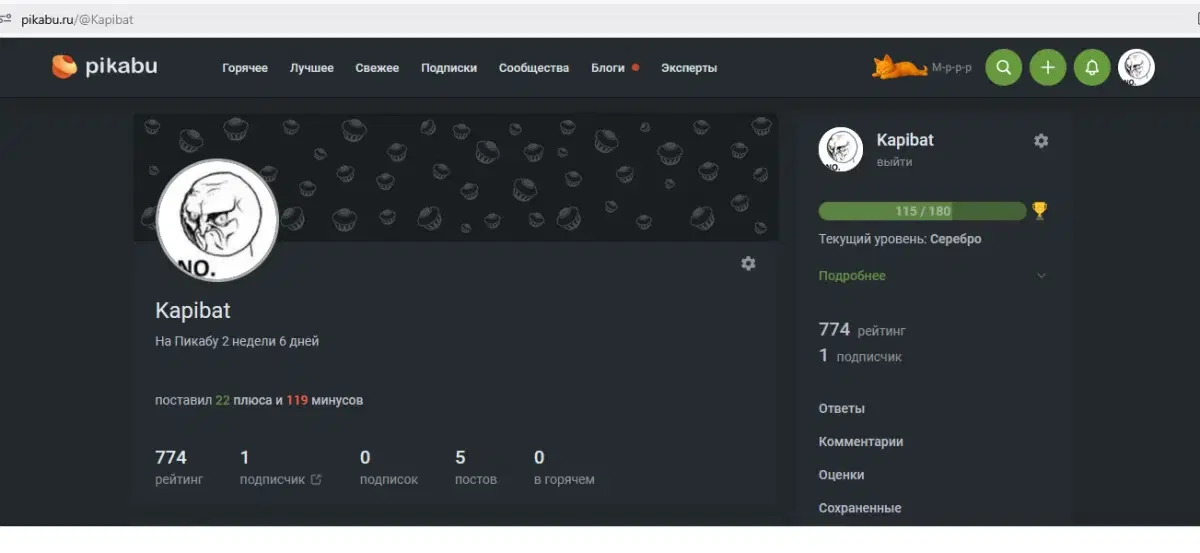Open Эксперты in the navigation
The width and height of the screenshot is (1200, 553).
[689, 68]
